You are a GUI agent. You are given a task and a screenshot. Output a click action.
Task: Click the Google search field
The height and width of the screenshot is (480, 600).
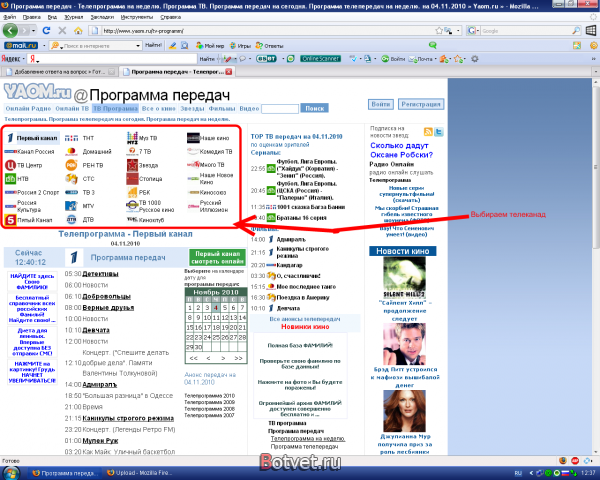[530, 31]
